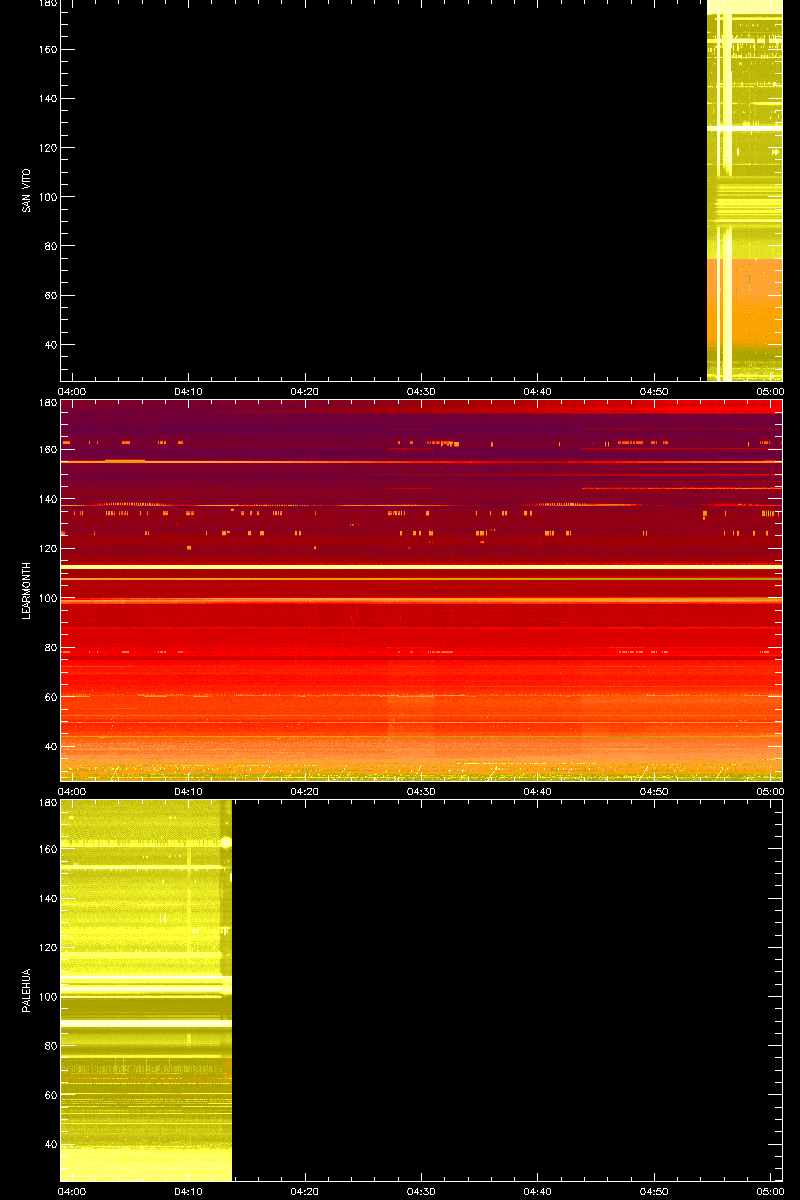Select the 80 tick in SAN VITO panel

coord(50,246)
